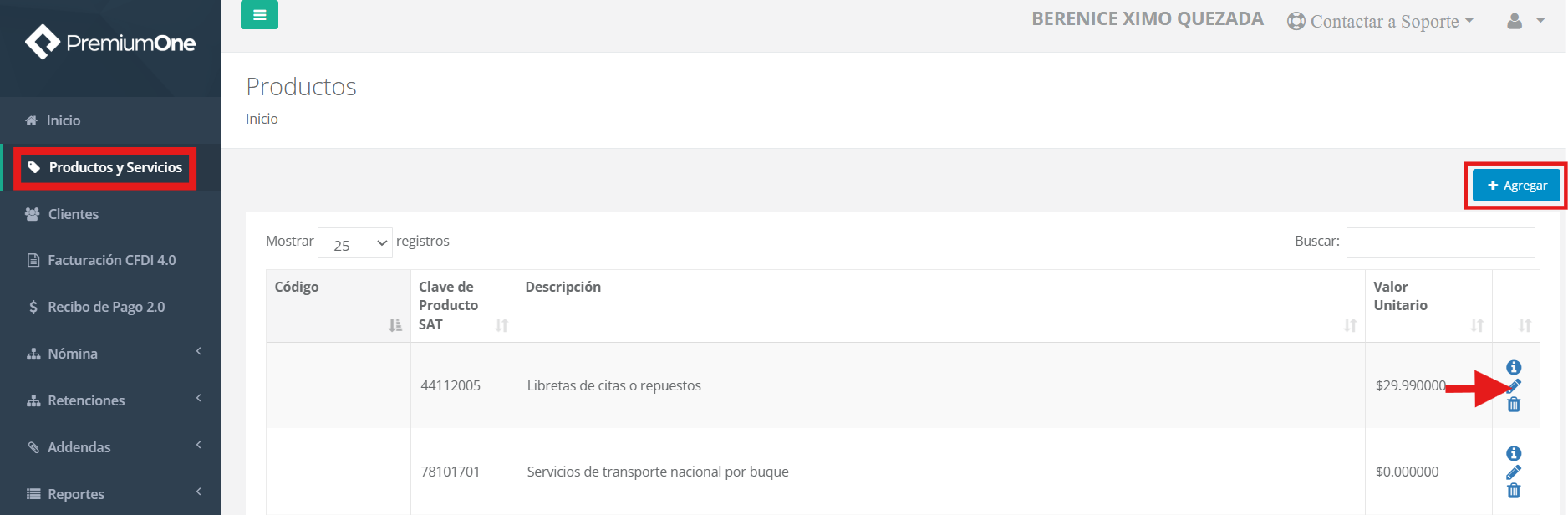
Task: Open info for Libretas de citas product
Action: pyautogui.click(x=1514, y=367)
